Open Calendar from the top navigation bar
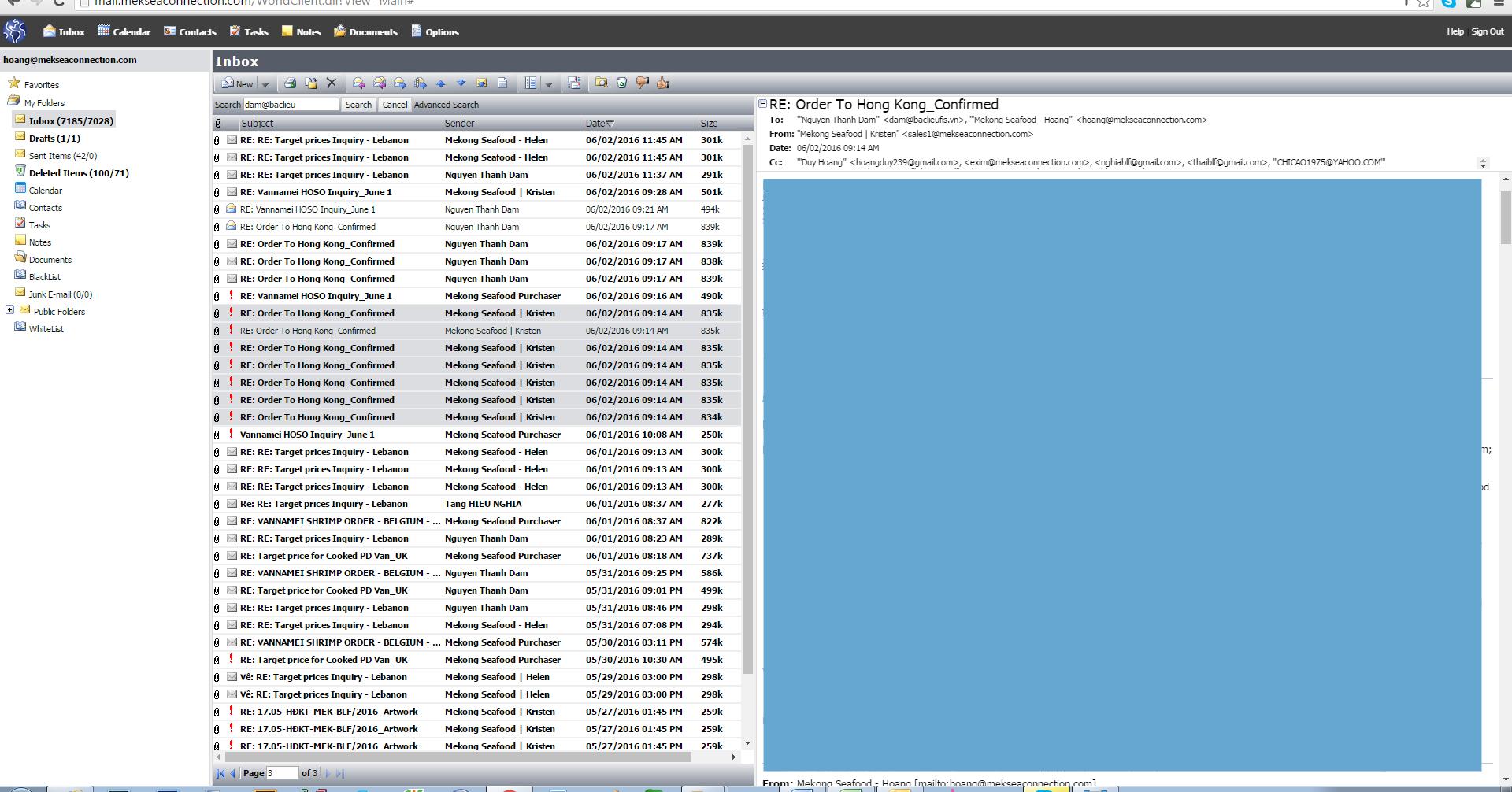 pos(124,31)
